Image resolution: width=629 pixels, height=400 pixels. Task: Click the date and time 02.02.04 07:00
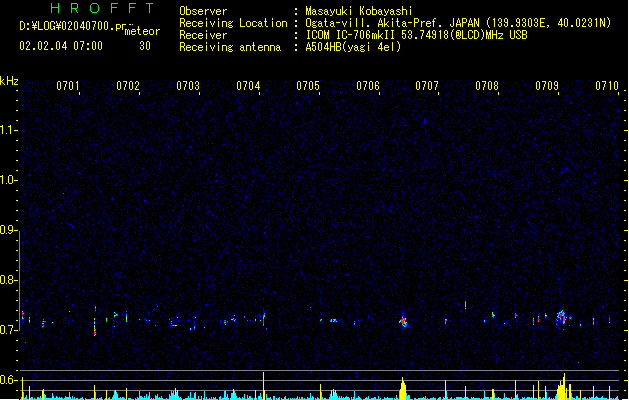pyautogui.click(x=61, y=46)
